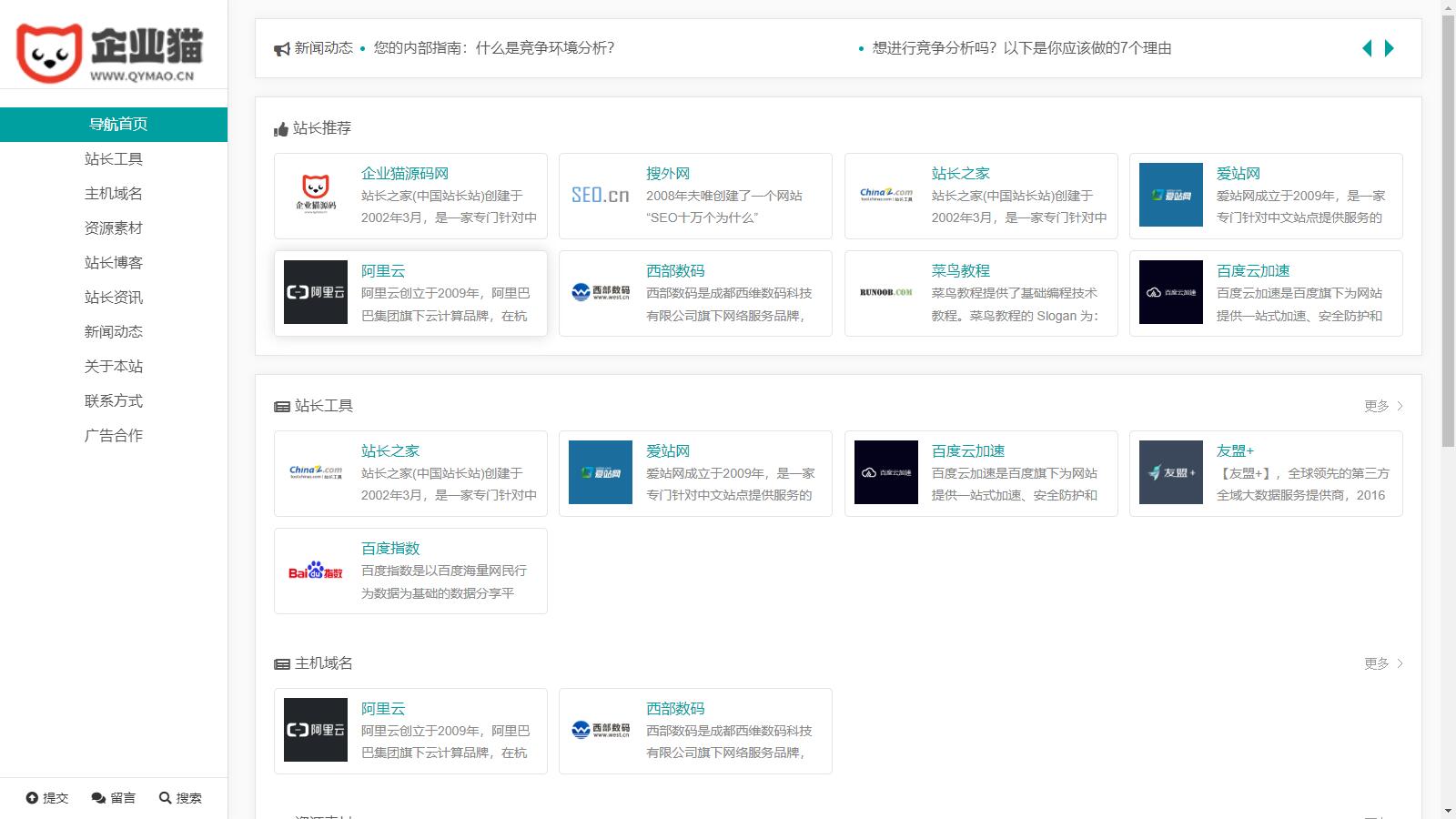Go to 资源素材 in sidebar

pyautogui.click(x=114, y=228)
